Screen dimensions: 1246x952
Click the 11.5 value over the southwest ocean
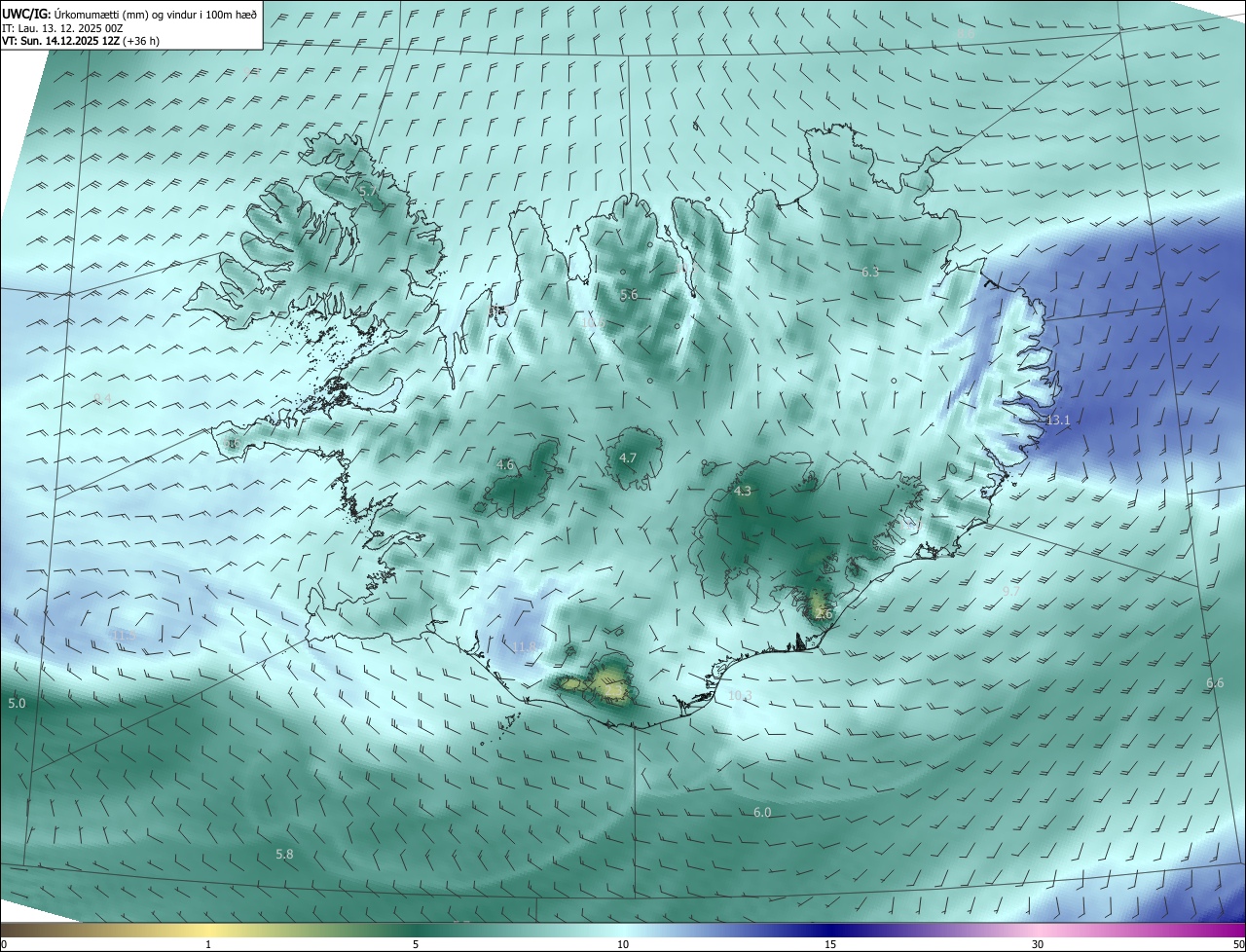point(123,637)
